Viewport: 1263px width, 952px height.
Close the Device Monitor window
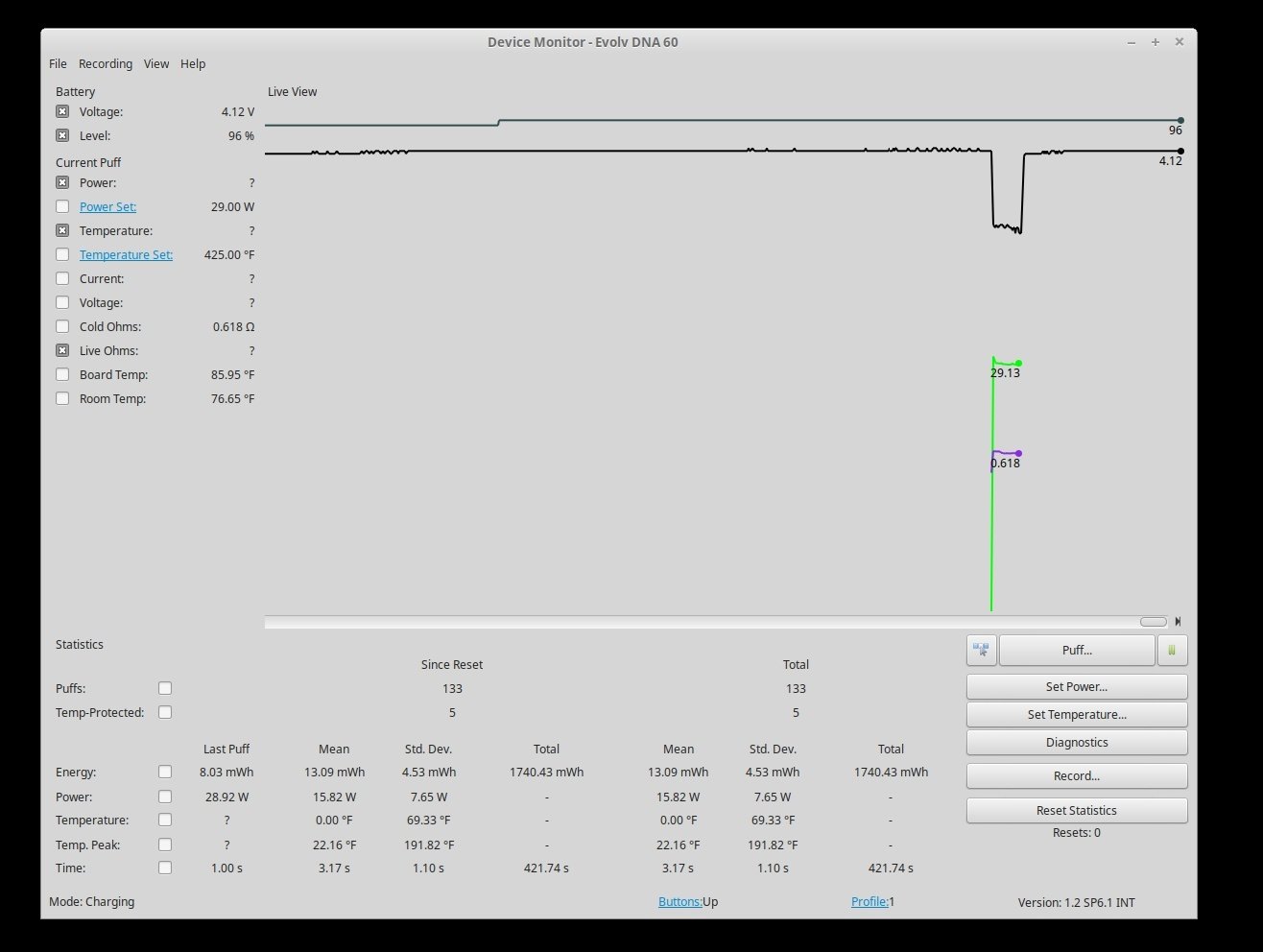(1180, 42)
